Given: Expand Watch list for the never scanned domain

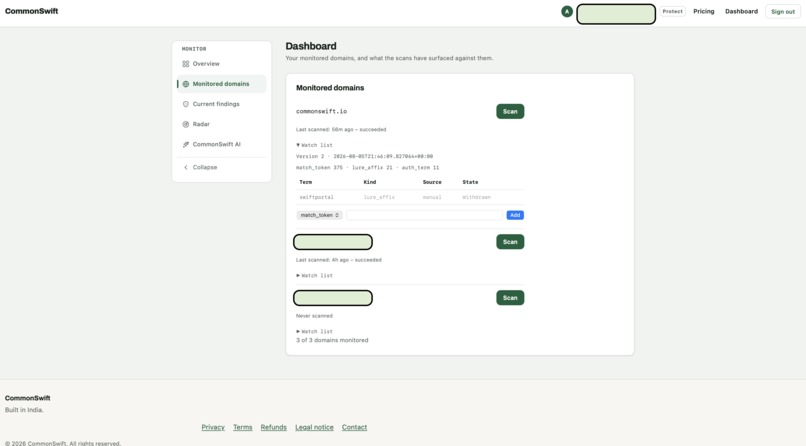Looking at the screenshot, I should [x=314, y=331].
